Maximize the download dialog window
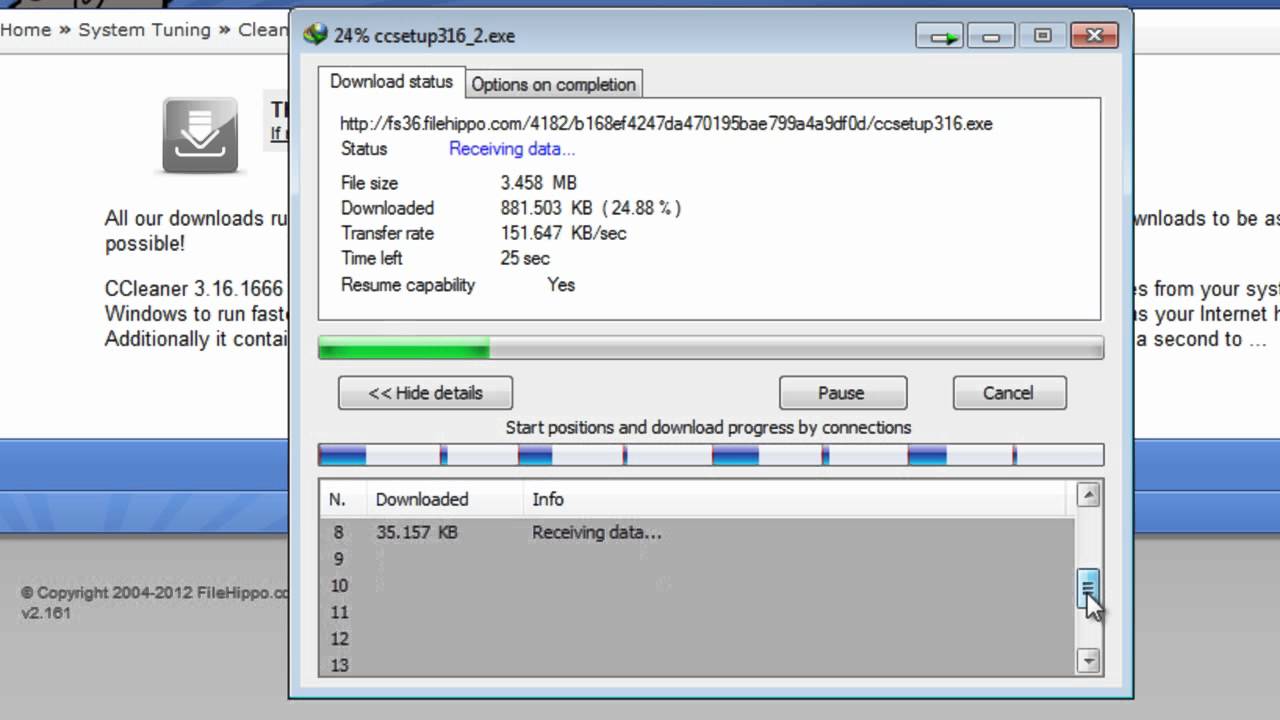 [x=1043, y=37]
